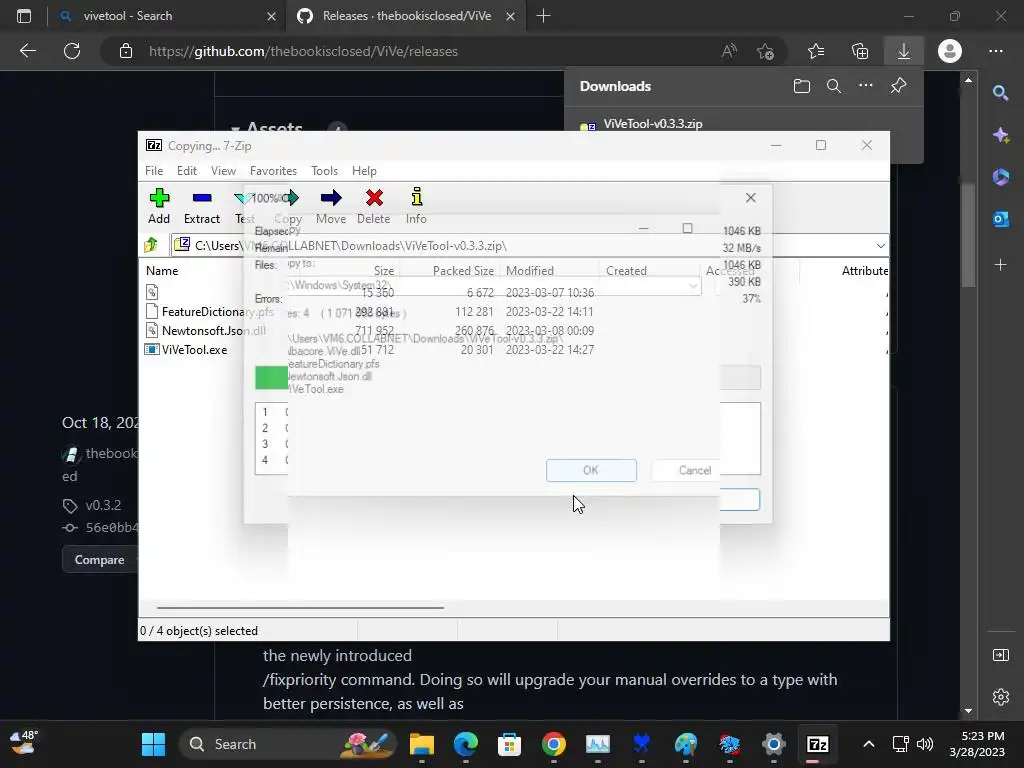Viewport: 1024px width, 768px height.
Task: Select the ViVeTool.exe file
Action: (x=195, y=349)
